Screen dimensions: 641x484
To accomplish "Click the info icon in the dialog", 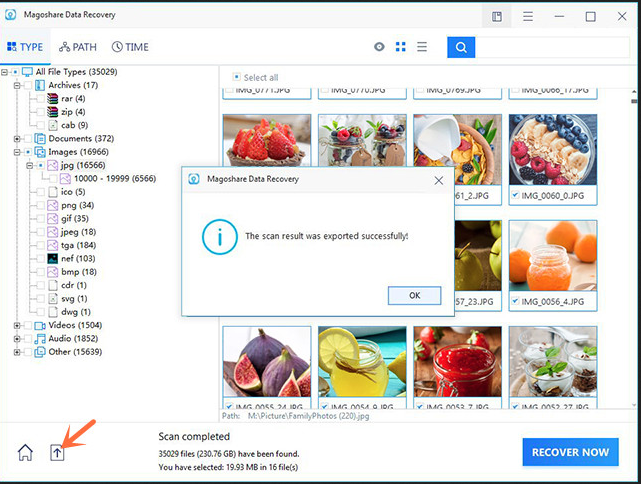I will coord(220,237).
